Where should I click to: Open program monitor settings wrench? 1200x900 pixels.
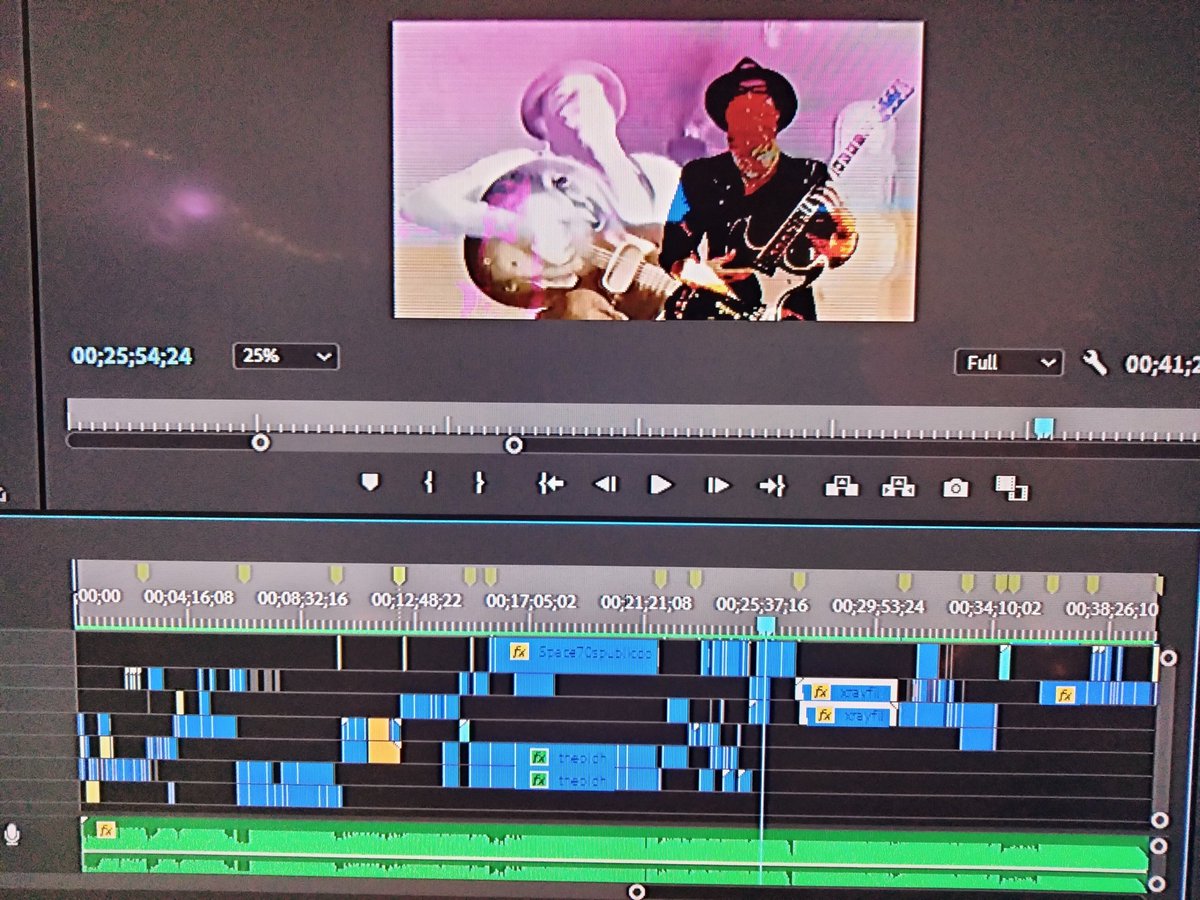click(x=1095, y=363)
